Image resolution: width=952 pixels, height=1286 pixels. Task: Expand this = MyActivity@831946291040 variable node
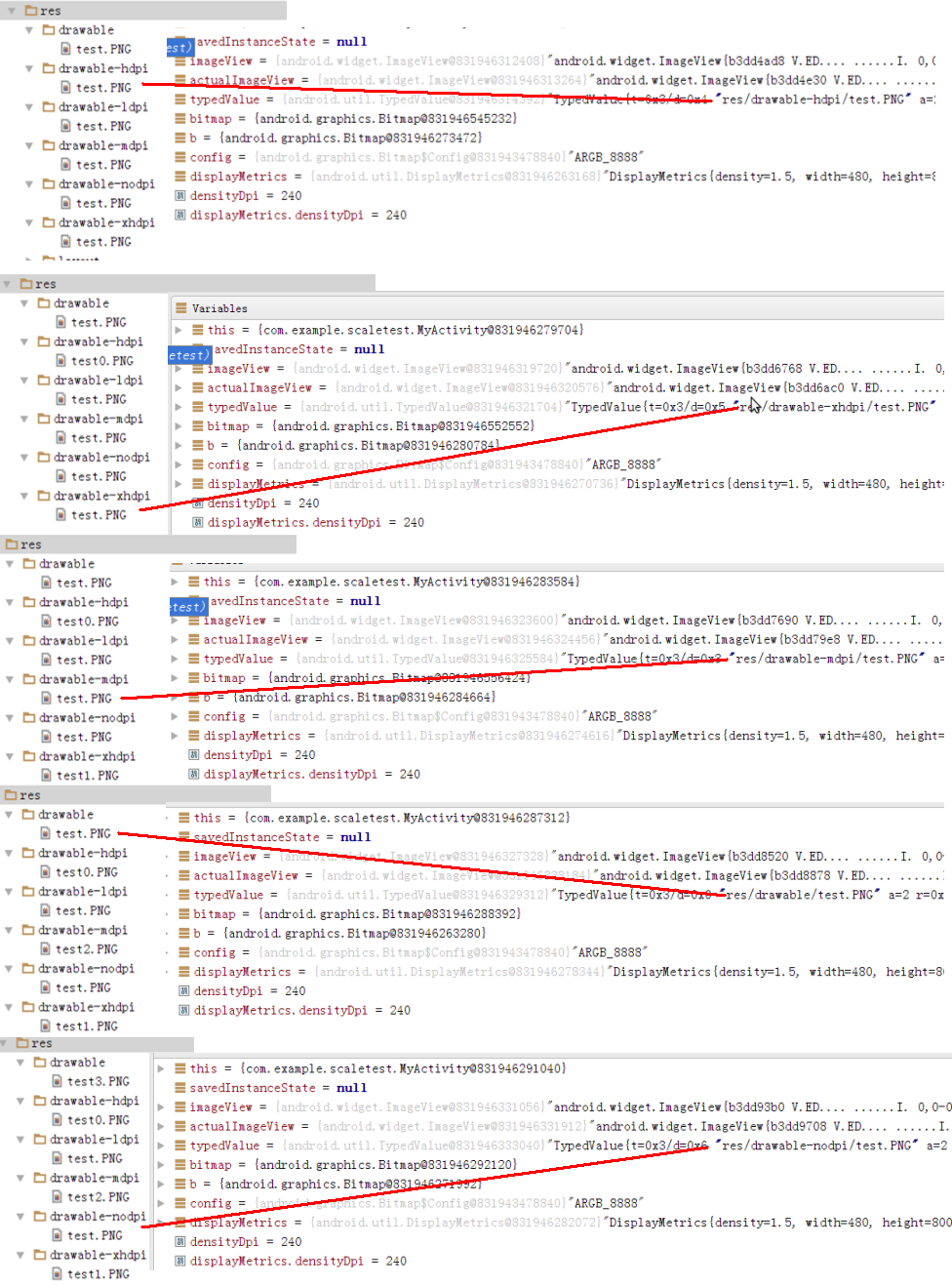point(161,1069)
